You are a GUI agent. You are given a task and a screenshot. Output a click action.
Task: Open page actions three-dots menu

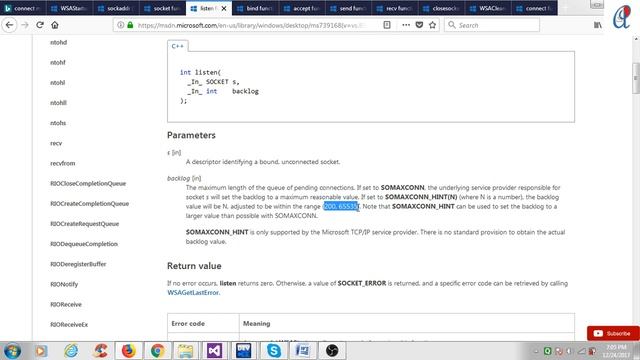coord(406,25)
